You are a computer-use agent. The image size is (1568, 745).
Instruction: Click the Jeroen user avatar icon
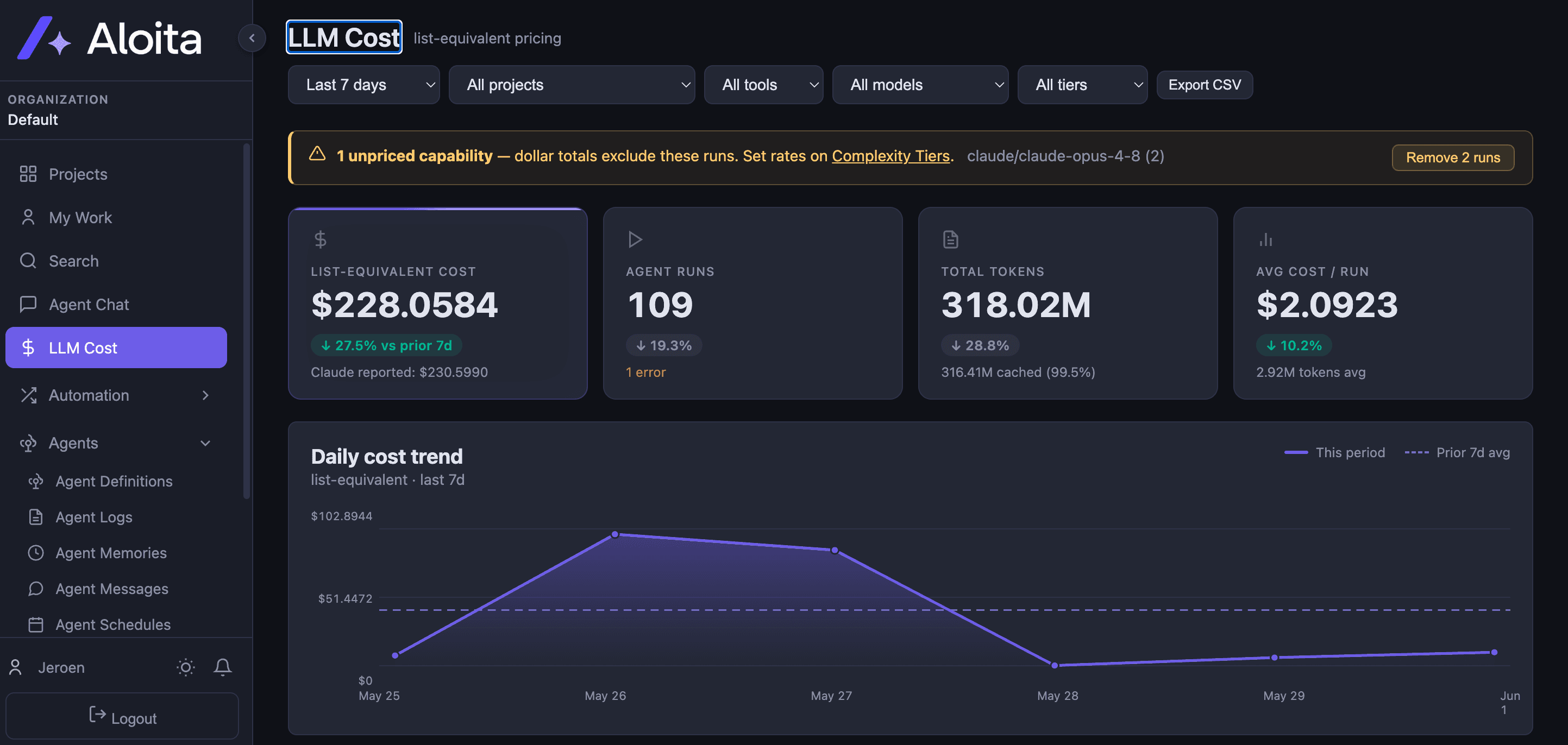point(16,667)
